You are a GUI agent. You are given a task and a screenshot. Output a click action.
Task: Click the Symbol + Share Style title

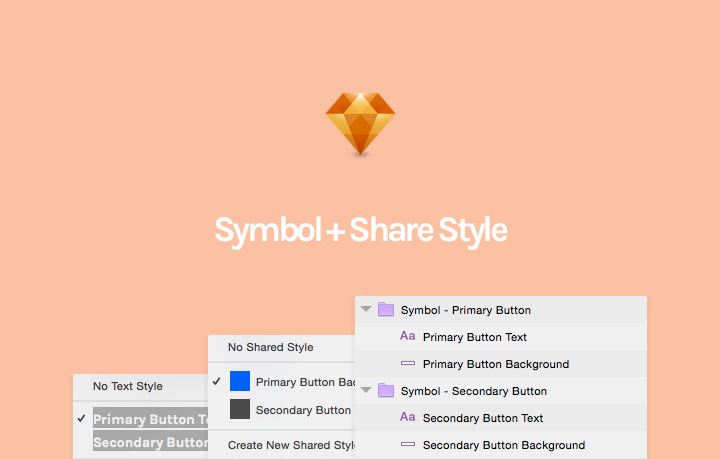click(361, 231)
